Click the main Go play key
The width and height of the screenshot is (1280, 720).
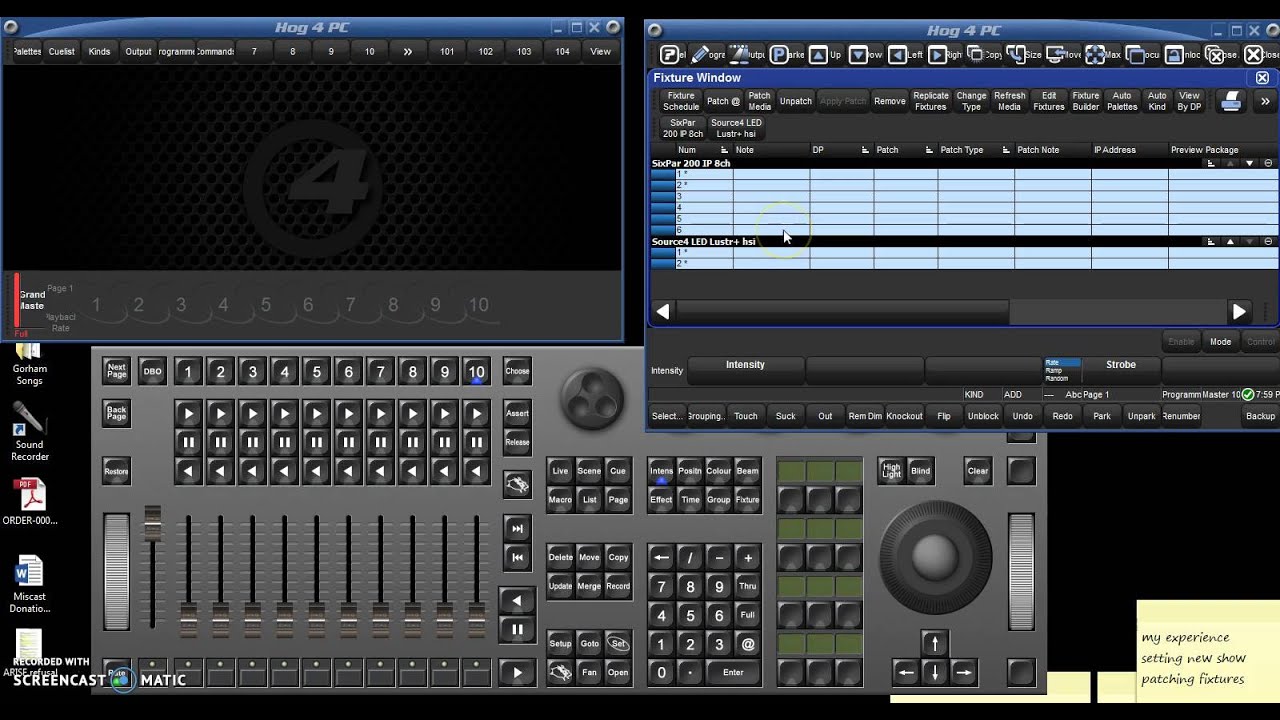[x=517, y=672]
